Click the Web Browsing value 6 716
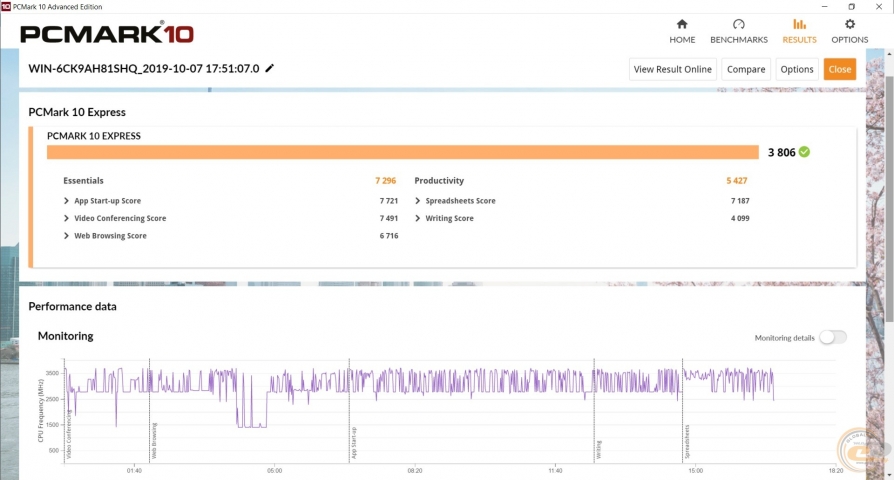894x480 pixels. (389, 235)
